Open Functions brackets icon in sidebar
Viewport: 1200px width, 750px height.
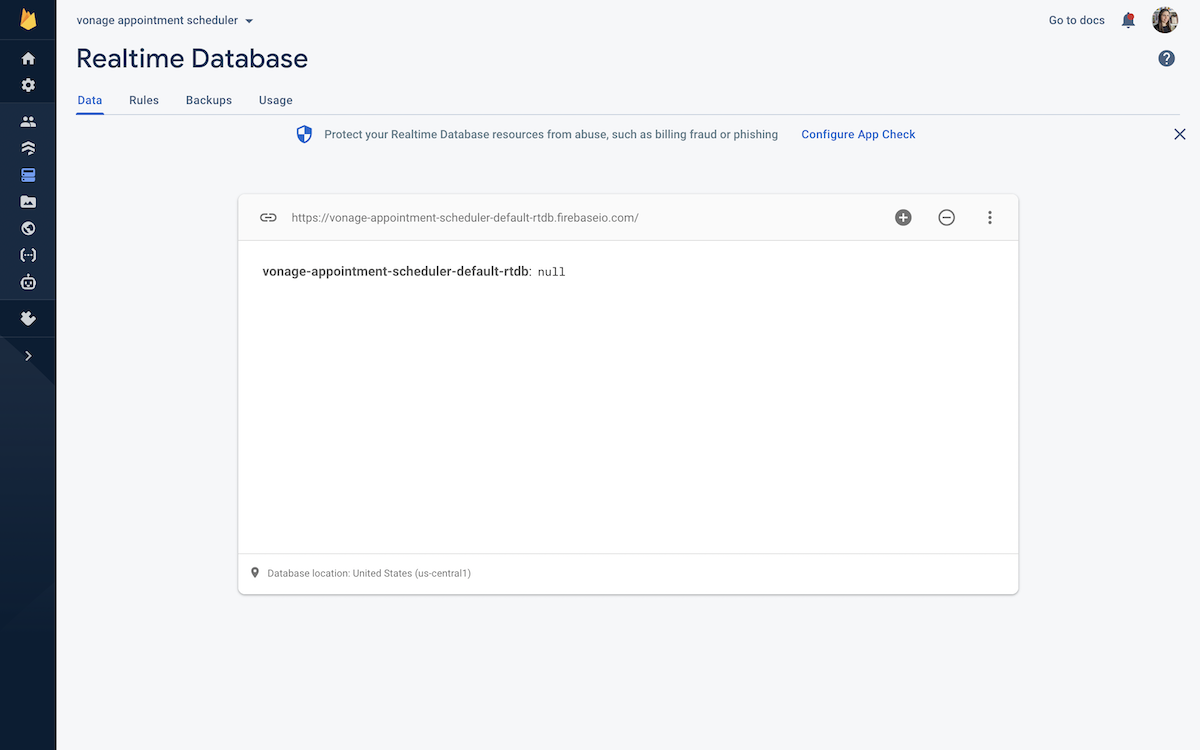(x=28, y=255)
